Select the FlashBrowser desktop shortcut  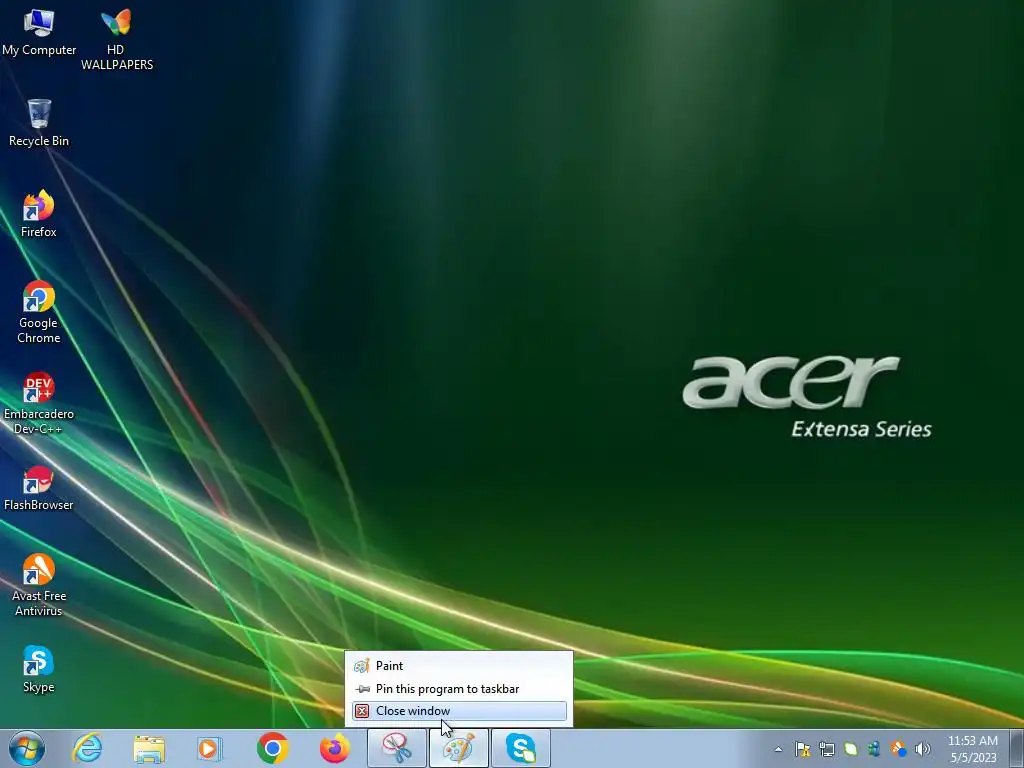point(39,487)
